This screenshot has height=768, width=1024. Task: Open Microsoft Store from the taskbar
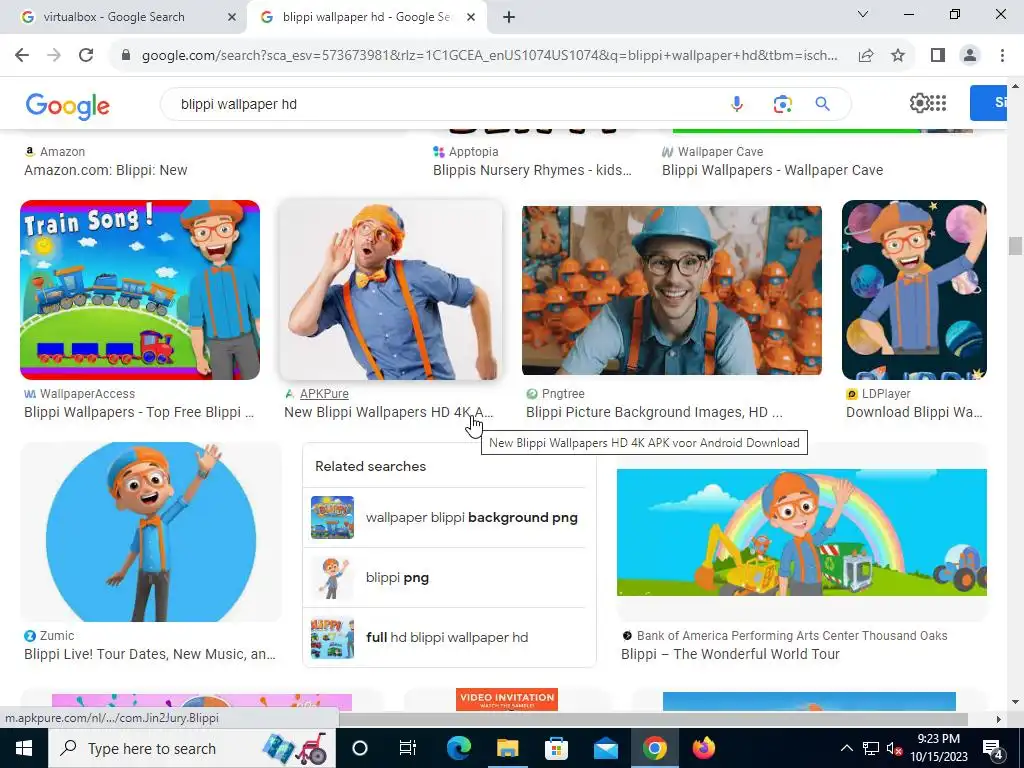(x=556, y=748)
